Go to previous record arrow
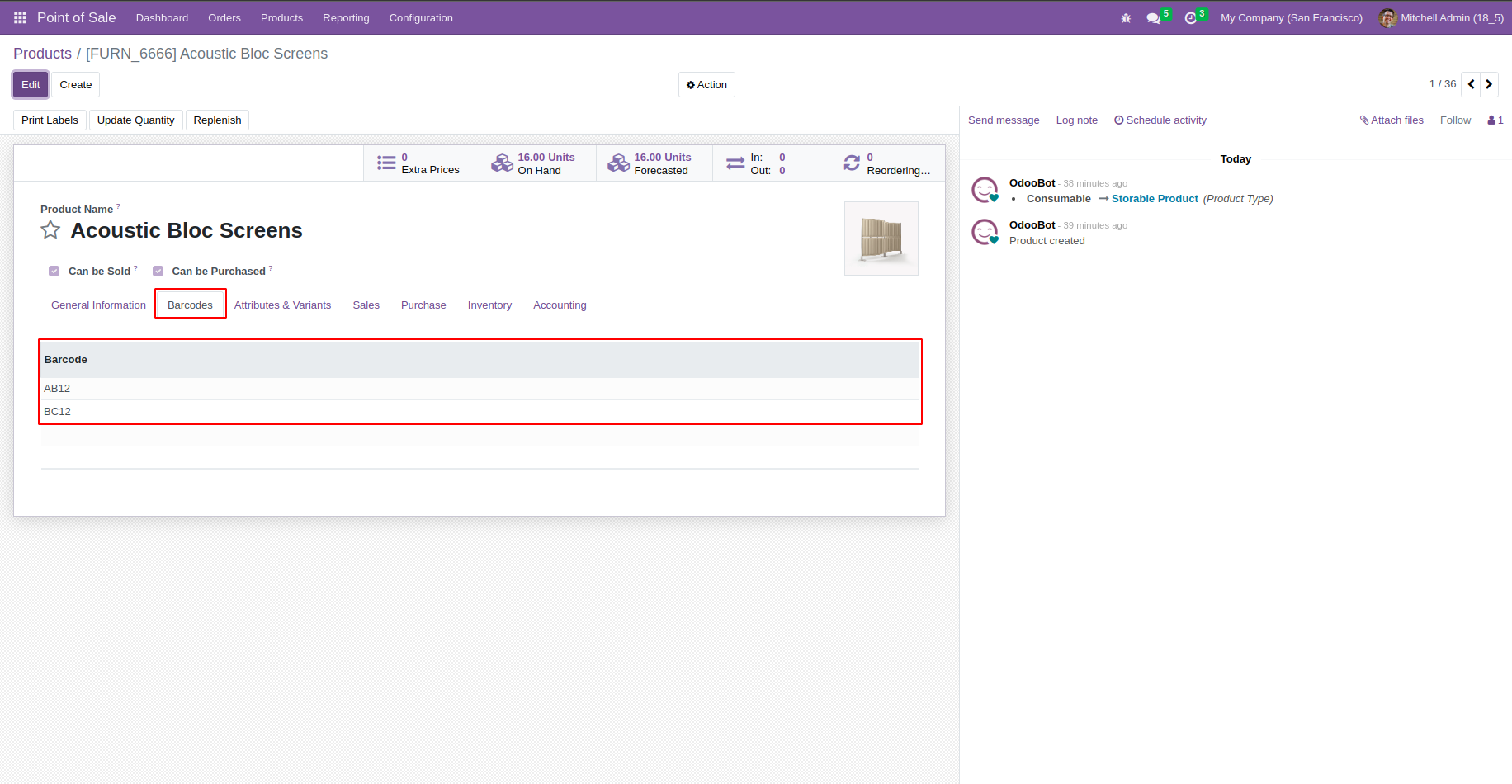 click(x=1471, y=84)
